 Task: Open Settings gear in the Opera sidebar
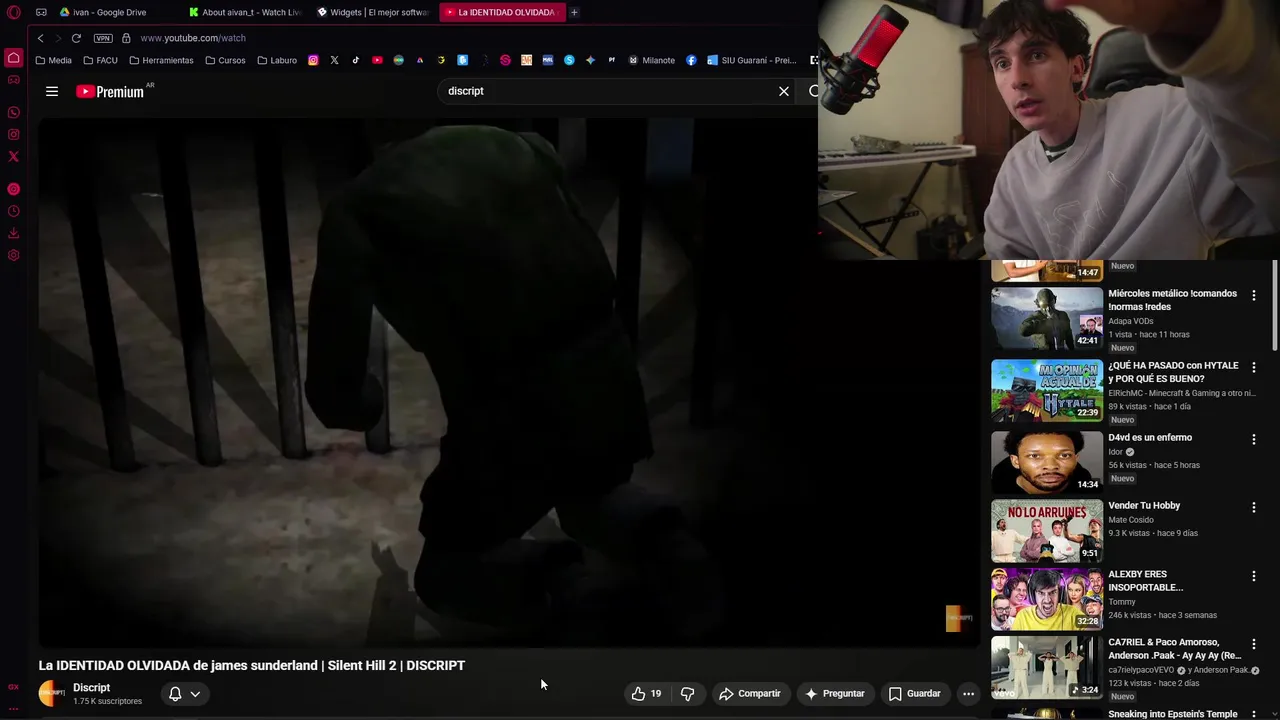13,255
